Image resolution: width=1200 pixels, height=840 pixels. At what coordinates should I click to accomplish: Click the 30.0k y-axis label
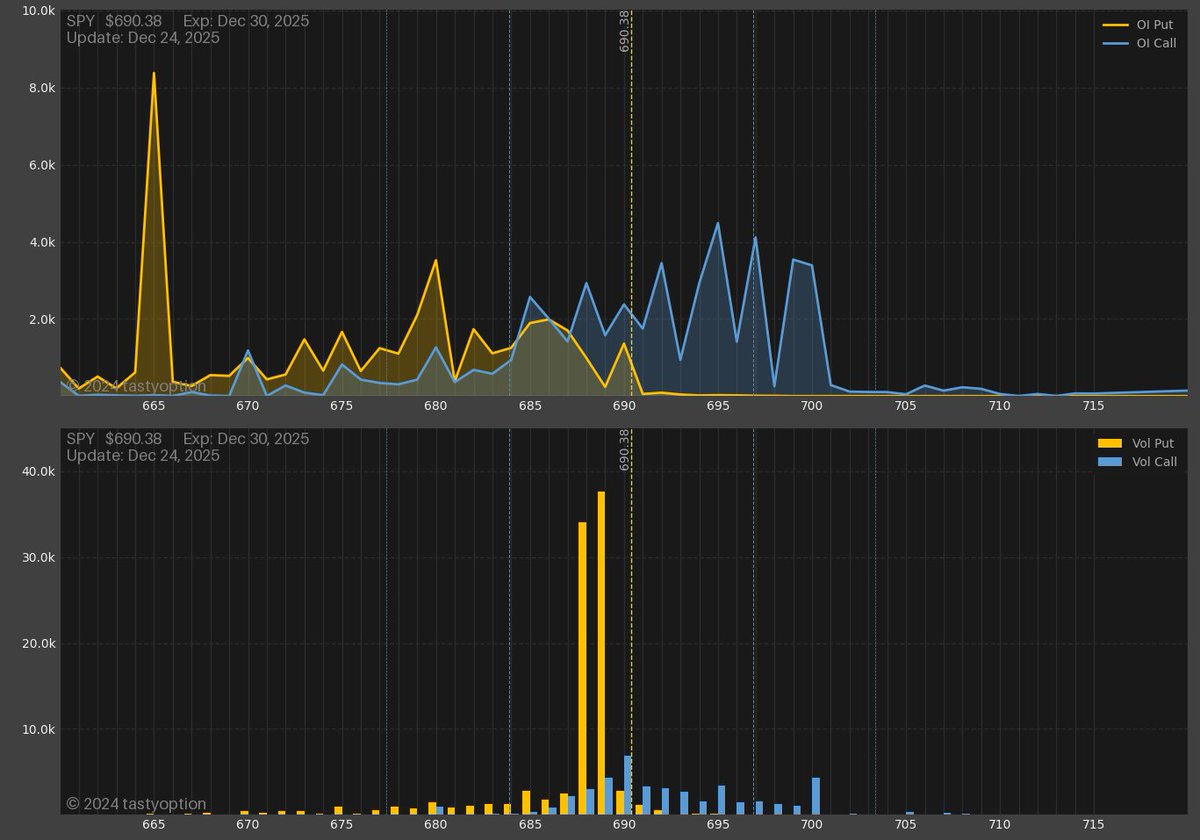37,557
